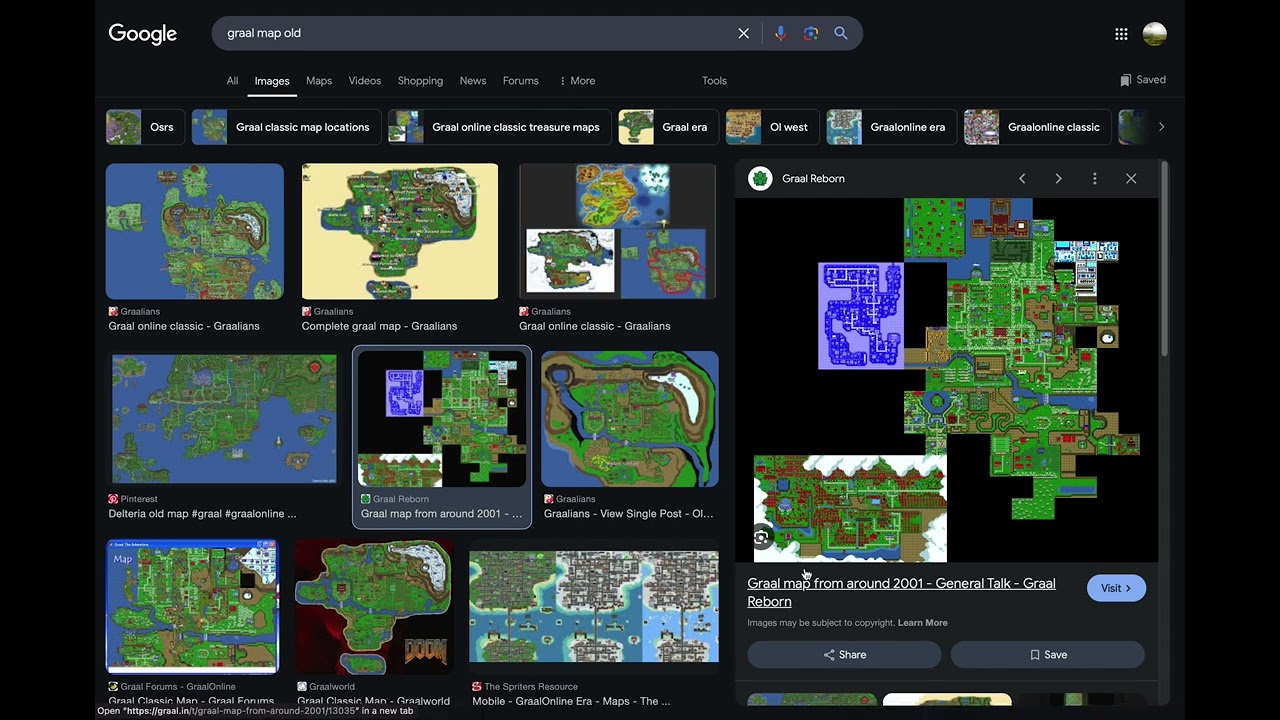
Task: Click the preview panel vertical scrollbar
Action: tap(1163, 260)
